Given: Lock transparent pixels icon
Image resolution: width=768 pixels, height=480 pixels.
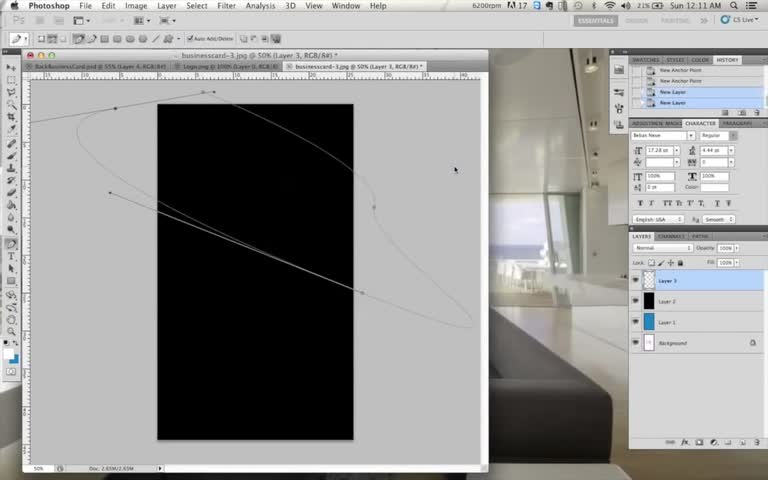Looking at the screenshot, I should click(x=651, y=263).
